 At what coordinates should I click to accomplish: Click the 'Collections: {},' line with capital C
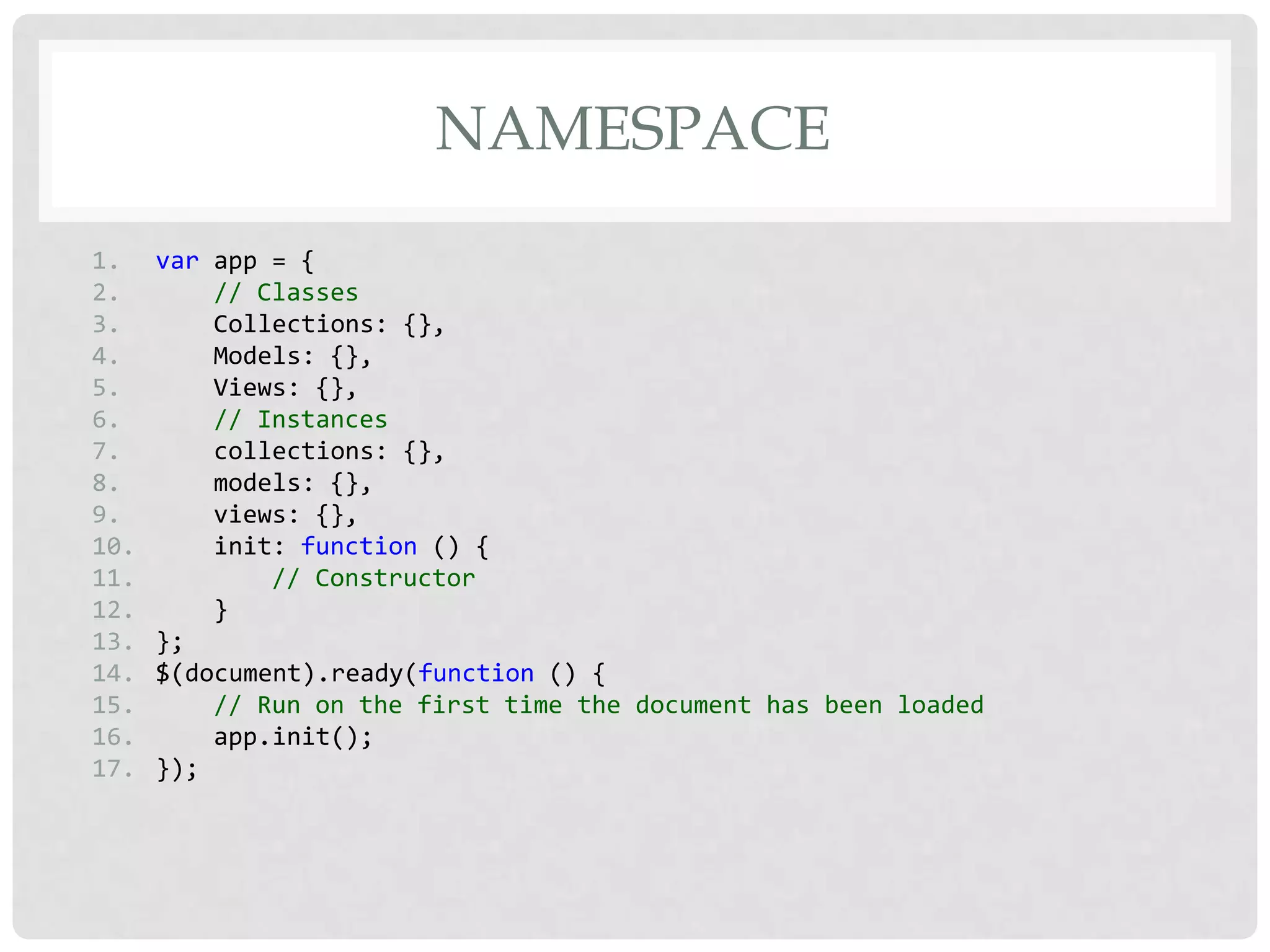pyautogui.click(x=329, y=325)
